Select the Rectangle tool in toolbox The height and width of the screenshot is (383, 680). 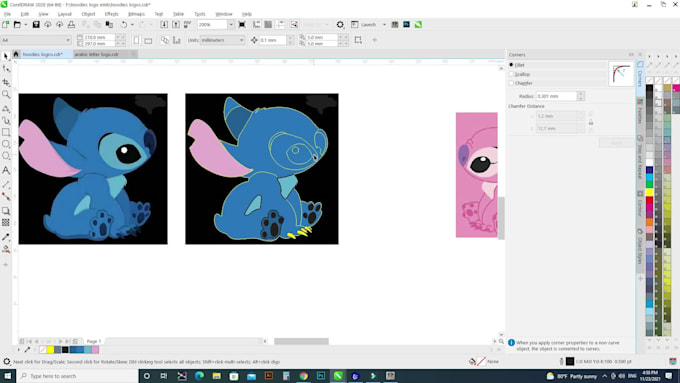coord(6,132)
